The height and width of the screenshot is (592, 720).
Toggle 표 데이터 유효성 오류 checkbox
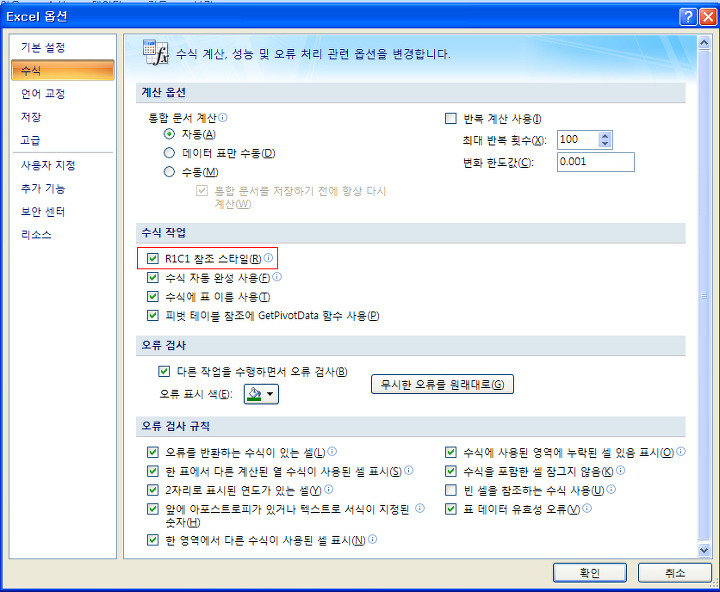pos(451,509)
